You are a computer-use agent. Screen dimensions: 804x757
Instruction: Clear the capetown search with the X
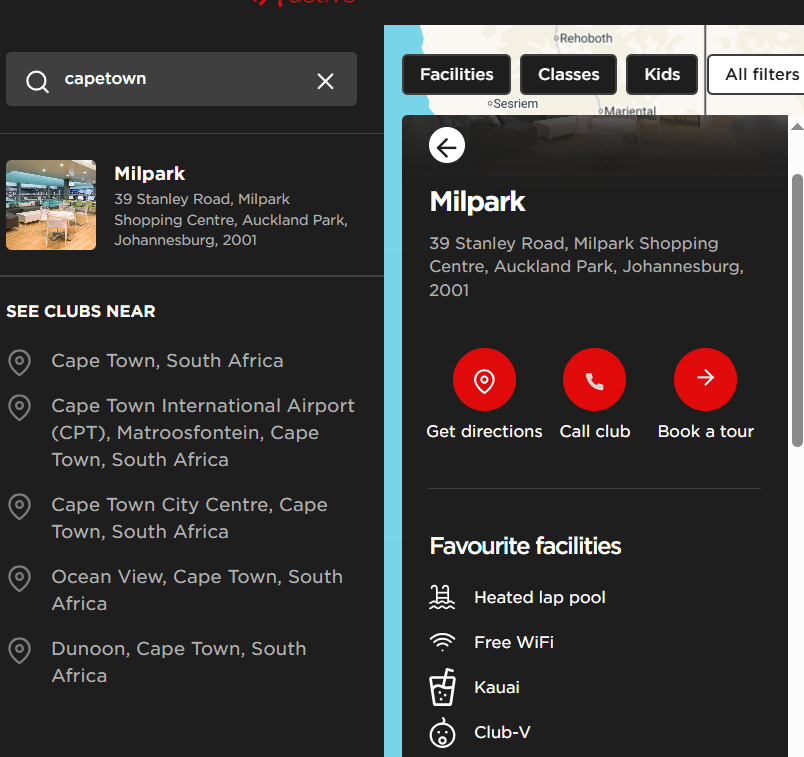[325, 81]
